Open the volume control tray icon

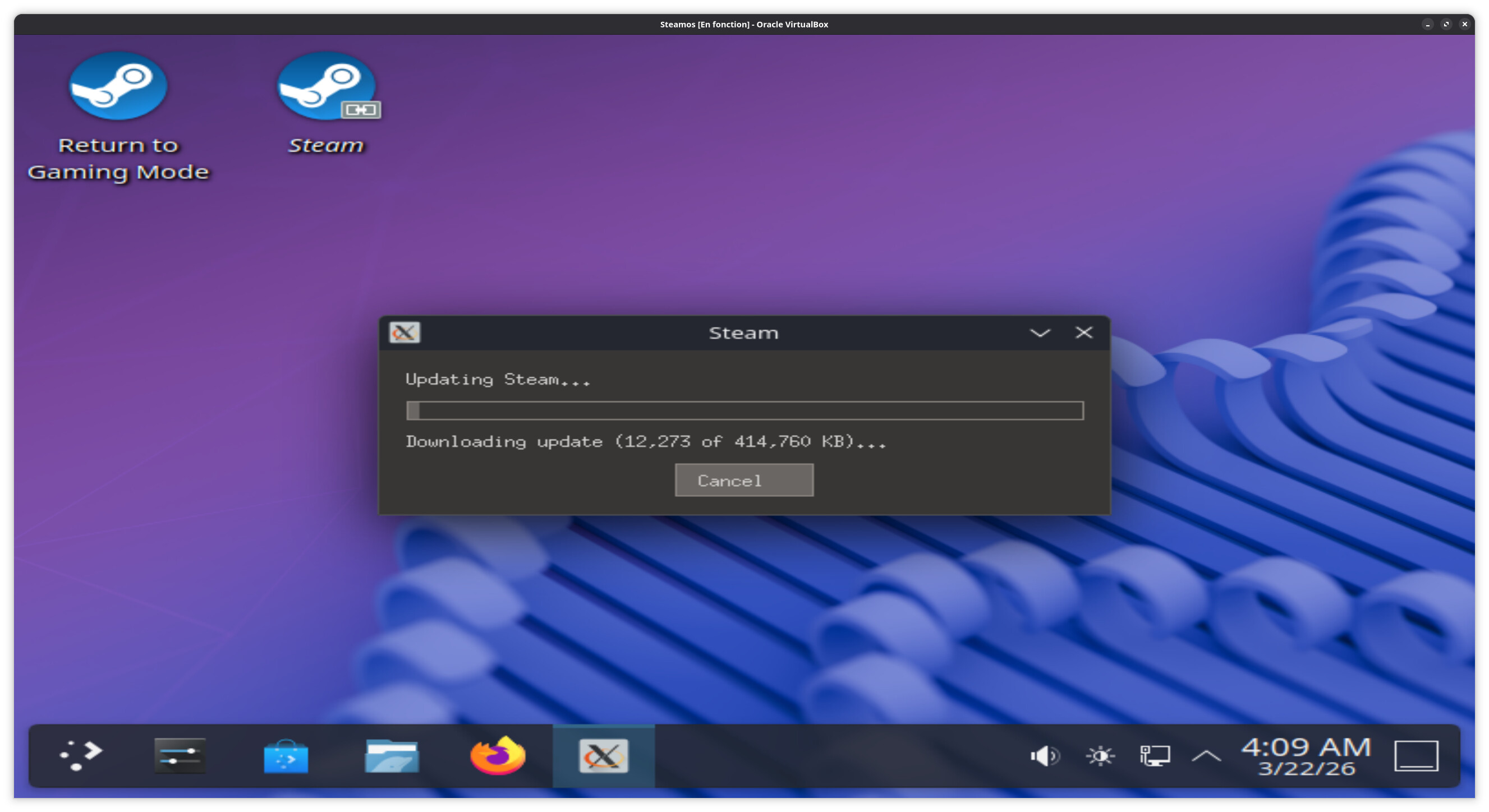(1044, 755)
